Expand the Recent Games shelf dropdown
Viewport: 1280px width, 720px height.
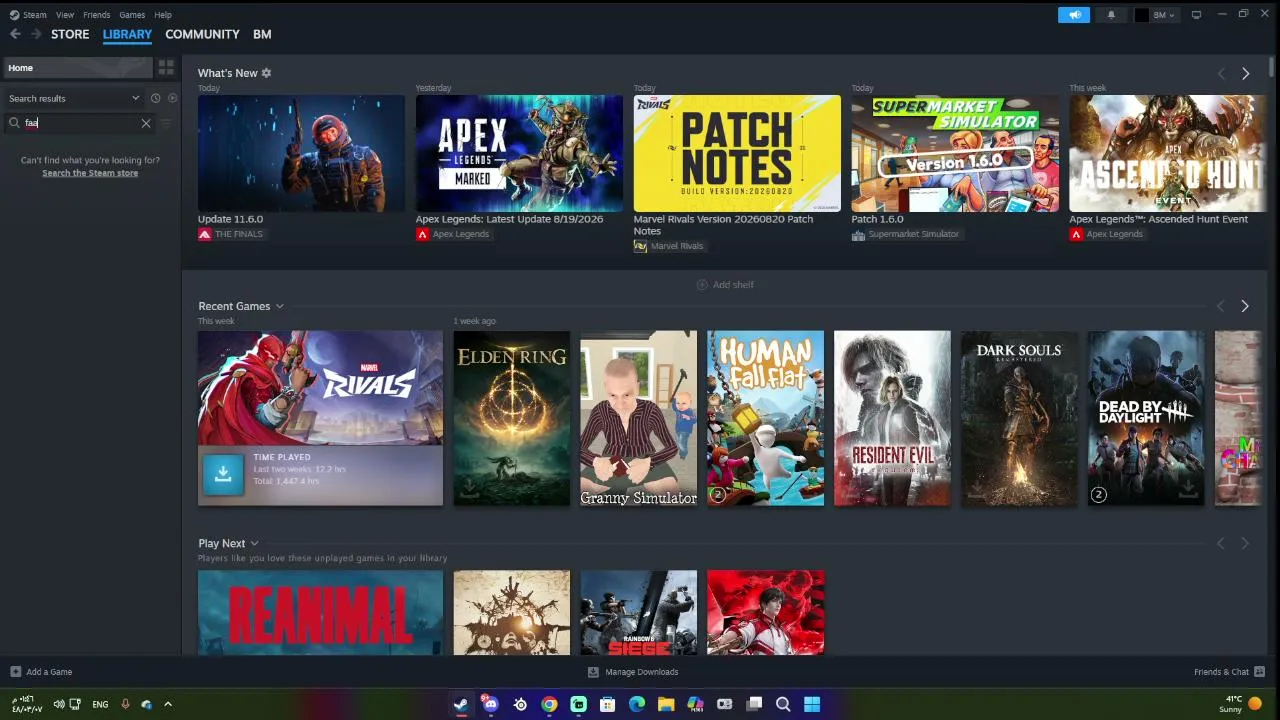[279, 306]
